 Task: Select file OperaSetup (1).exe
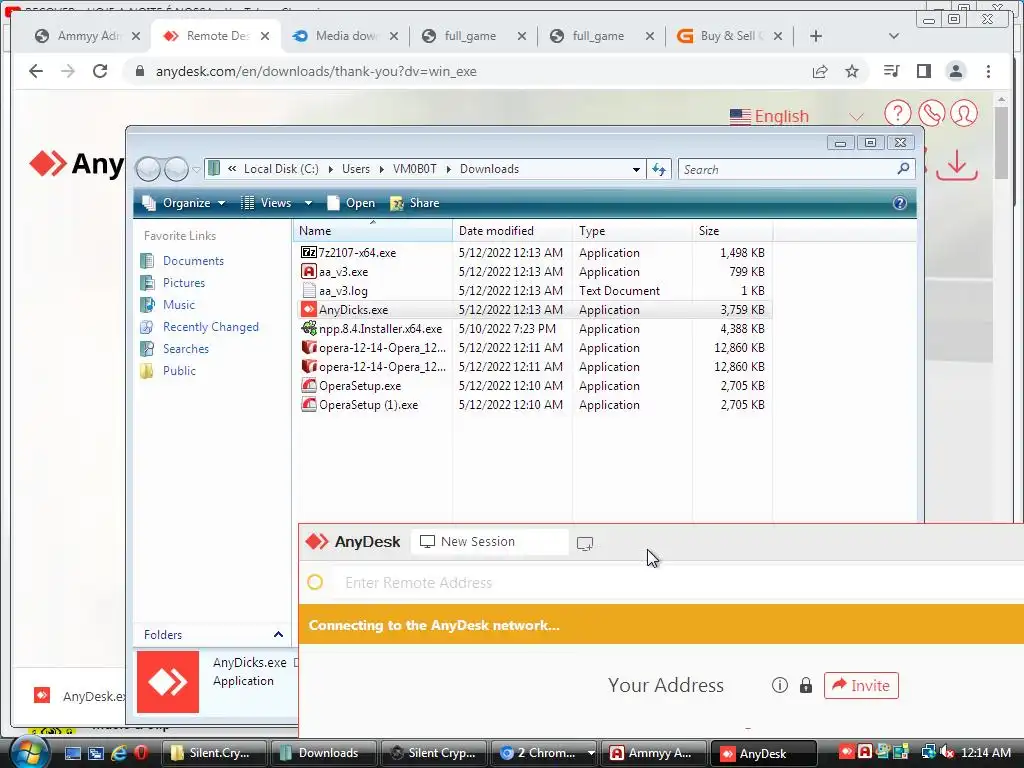click(368, 405)
